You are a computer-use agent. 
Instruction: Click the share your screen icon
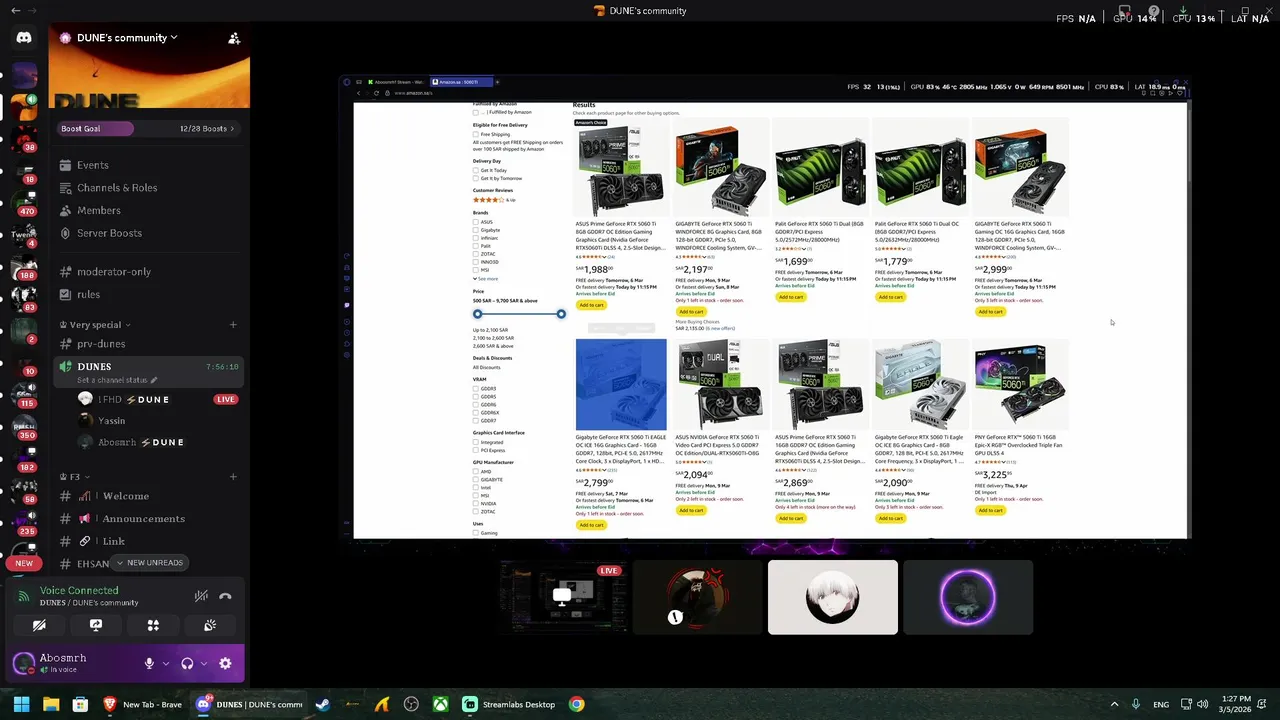click(96, 625)
